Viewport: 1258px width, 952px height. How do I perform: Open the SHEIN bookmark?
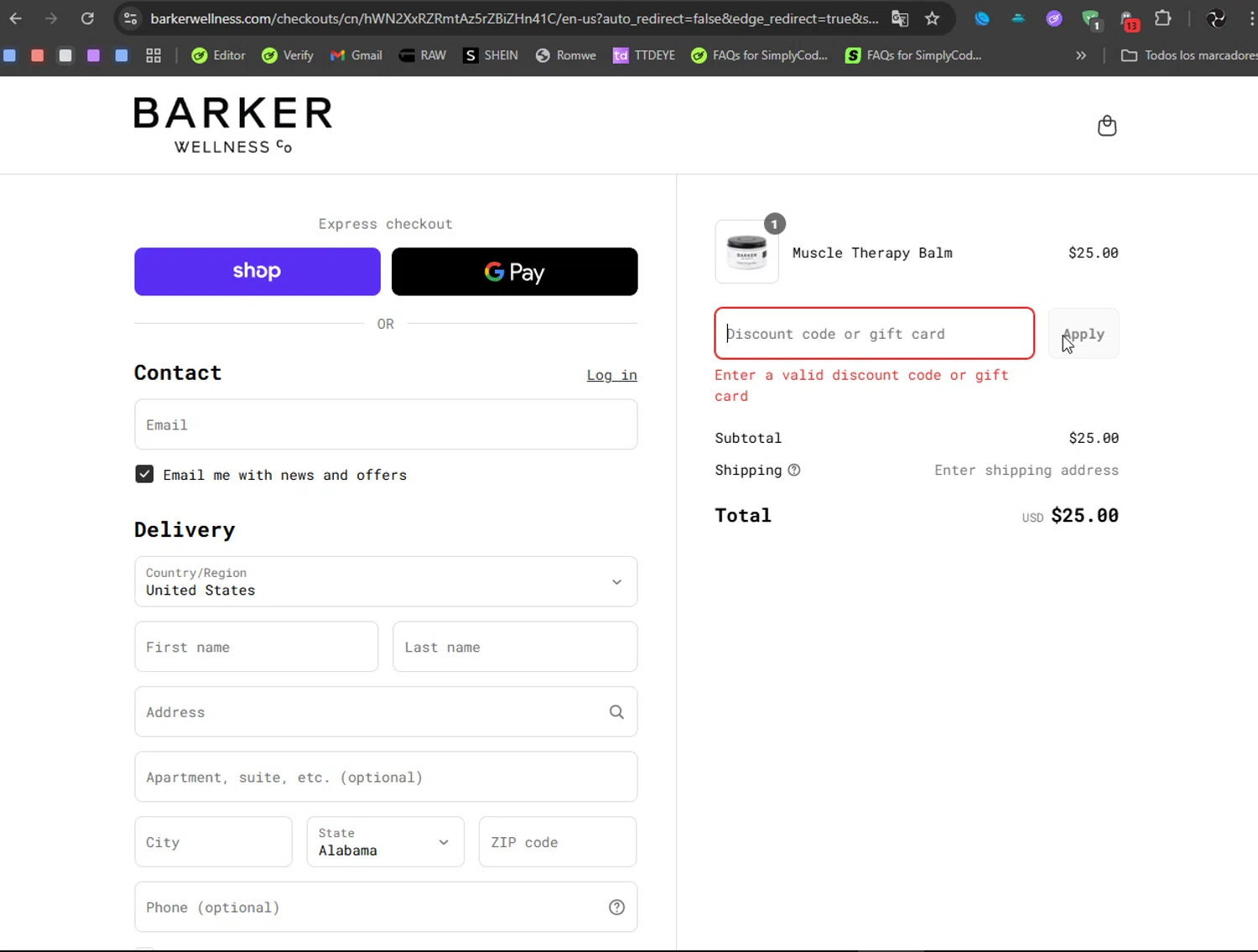tap(491, 55)
